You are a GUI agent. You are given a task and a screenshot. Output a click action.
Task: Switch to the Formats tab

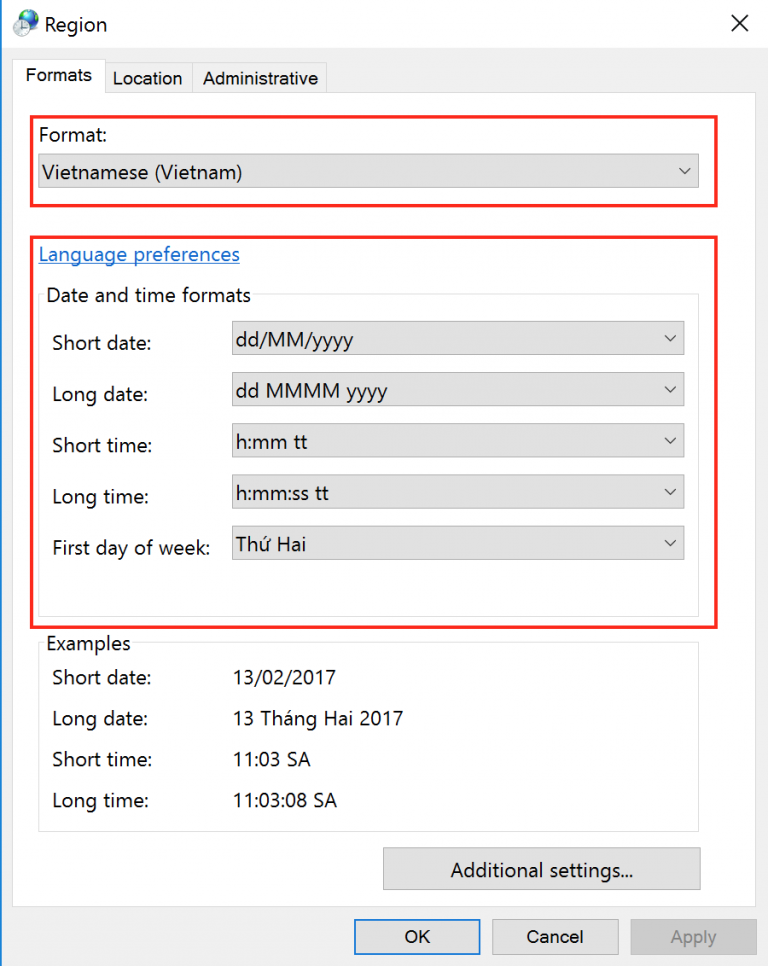pyautogui.click(x=58, y=75)
